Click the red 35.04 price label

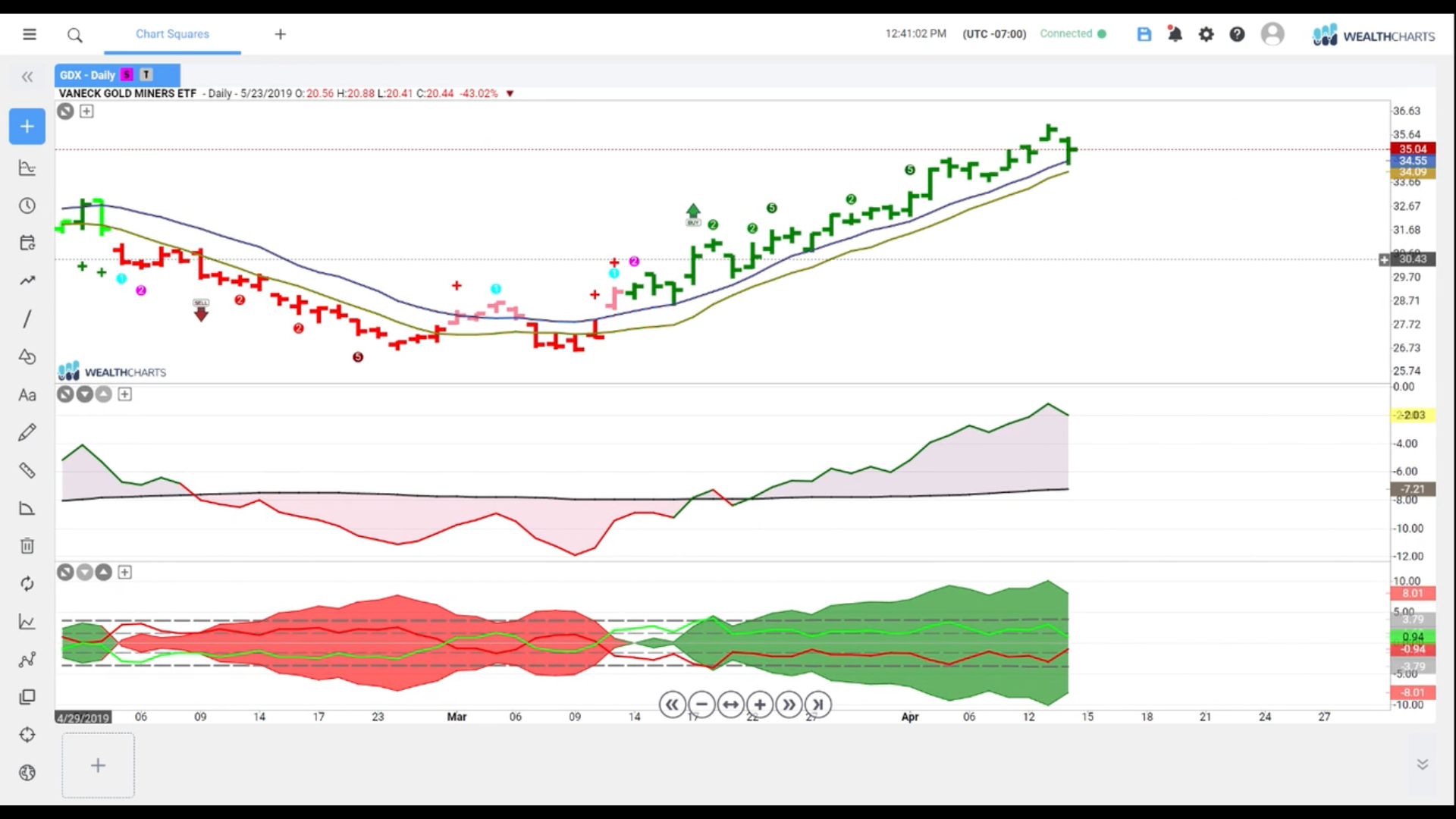click(x=1413, y=149)
